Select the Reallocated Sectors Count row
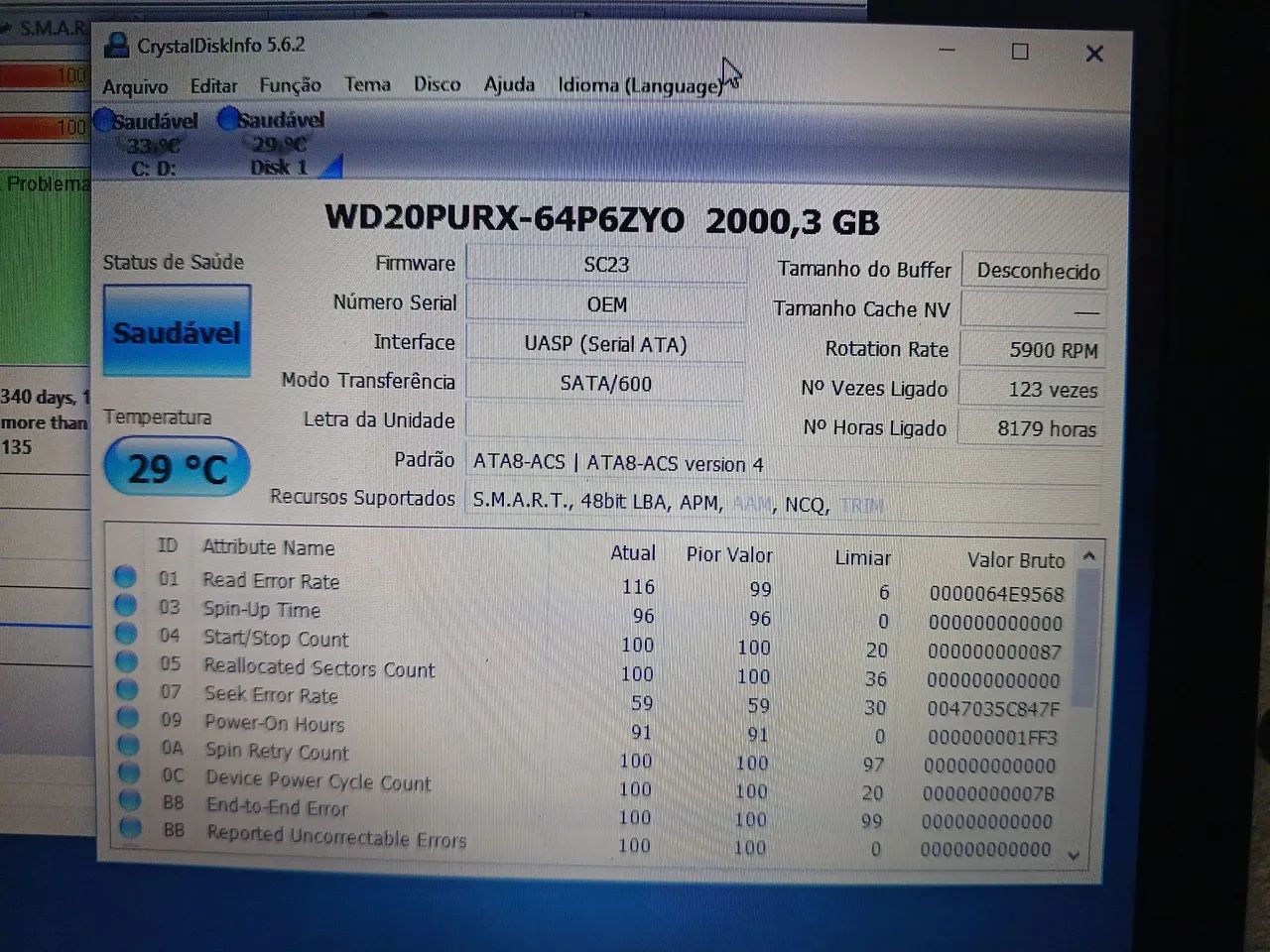1270x952 pixels. pyautogui.click(x=590, y=671)
